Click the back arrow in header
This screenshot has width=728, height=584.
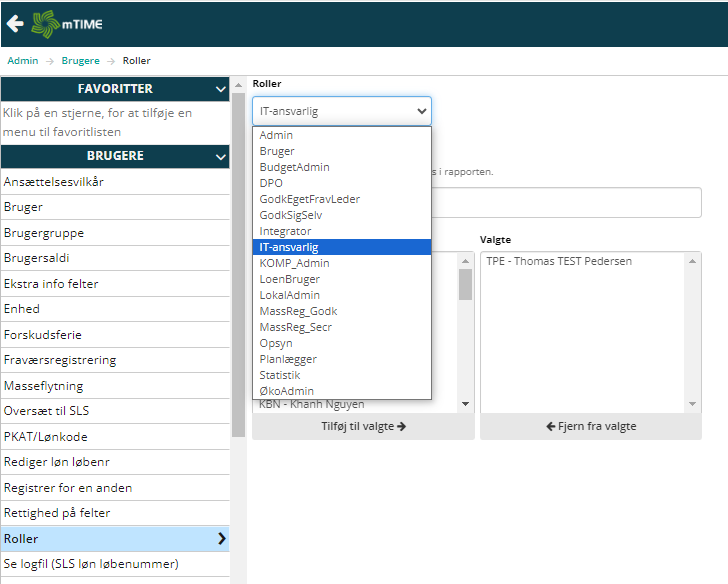coord(15,23)
